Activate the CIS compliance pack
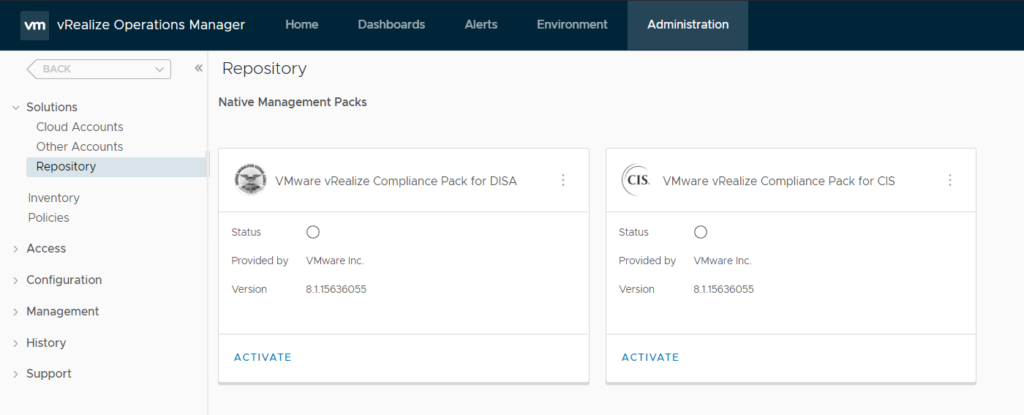The height and width of the screenshot is (415, 1024). (650, 357)
